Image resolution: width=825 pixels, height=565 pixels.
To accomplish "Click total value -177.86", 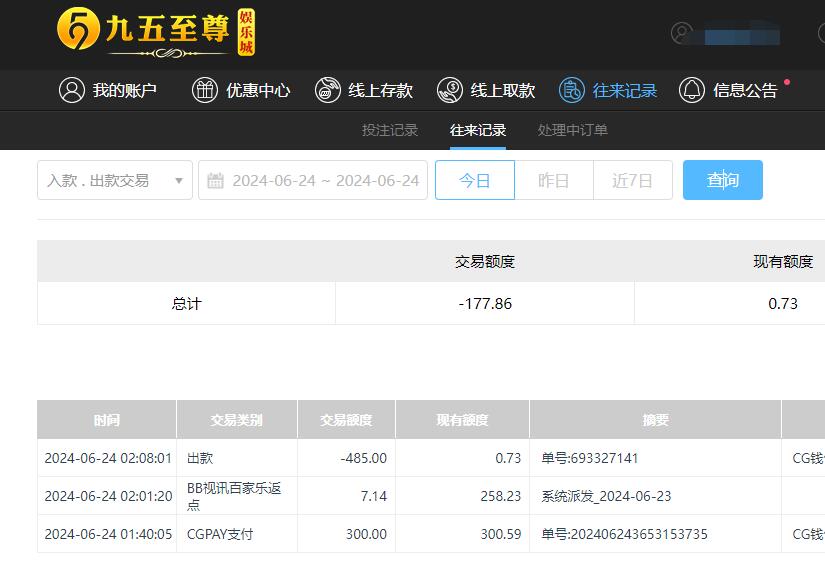I will coord(485,304).
